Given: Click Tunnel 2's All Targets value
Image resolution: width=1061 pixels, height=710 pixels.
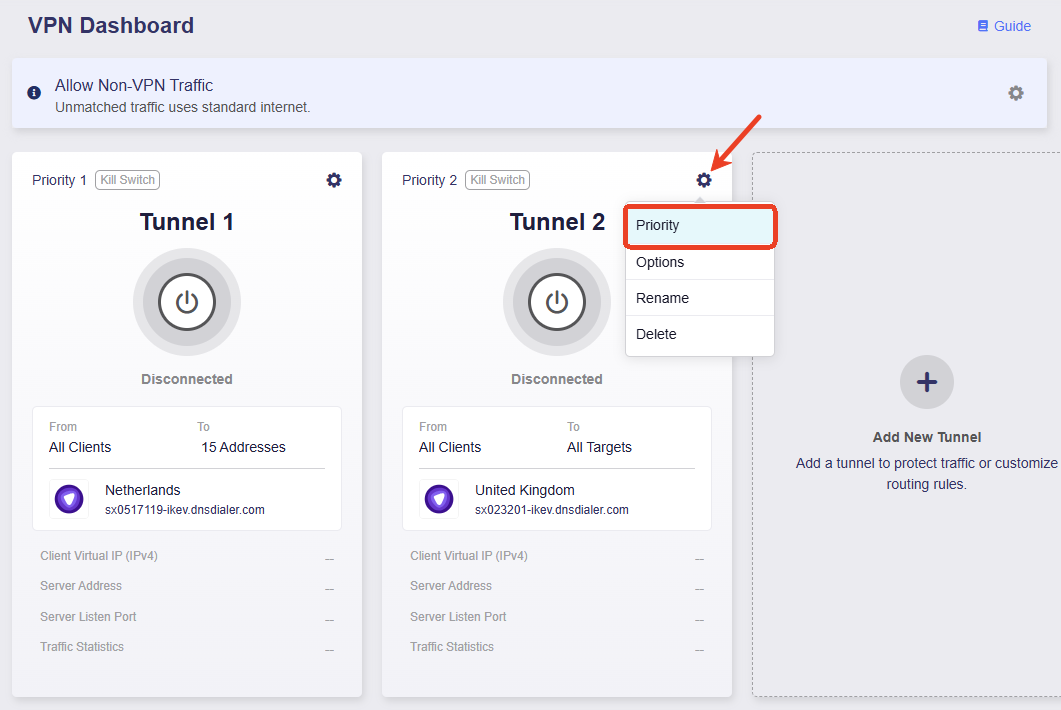Looking at the screenshot, I should tap(599, 447).
